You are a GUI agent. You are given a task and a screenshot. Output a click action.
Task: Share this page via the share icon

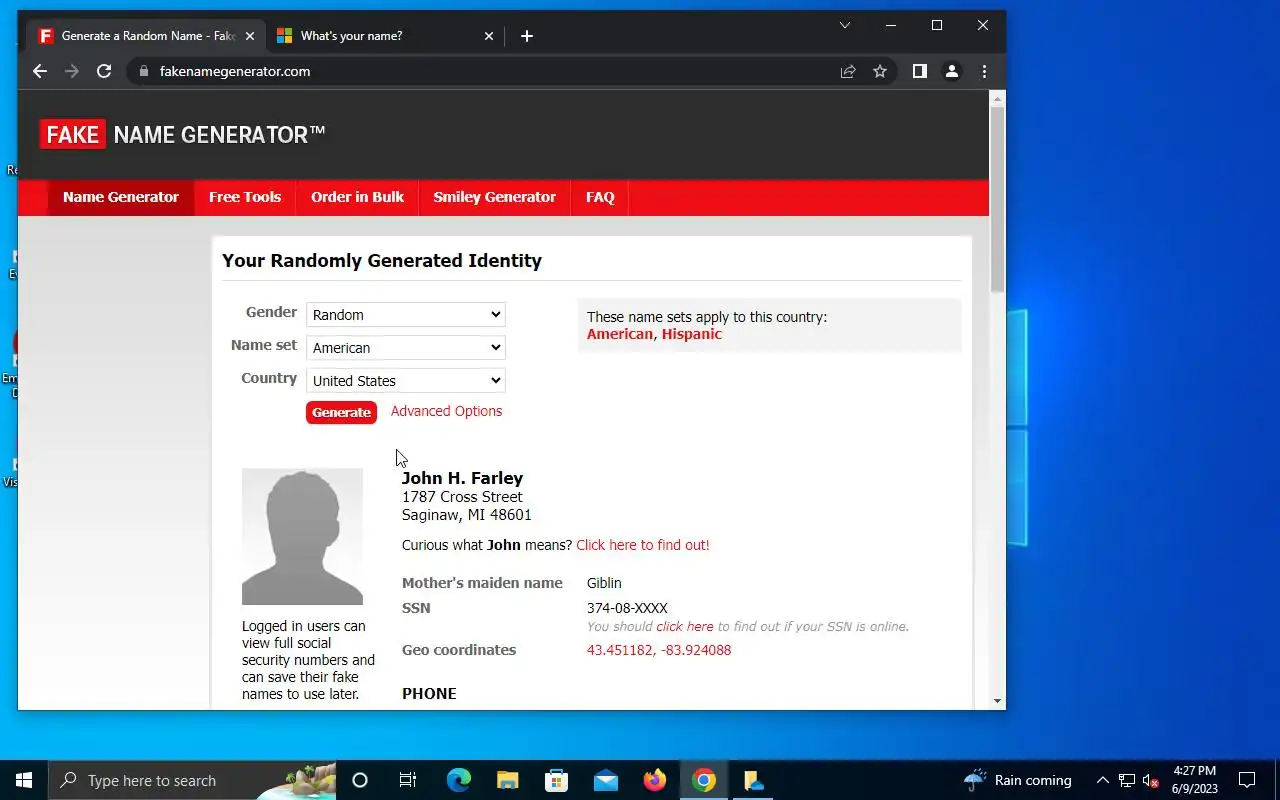[848, 71]
